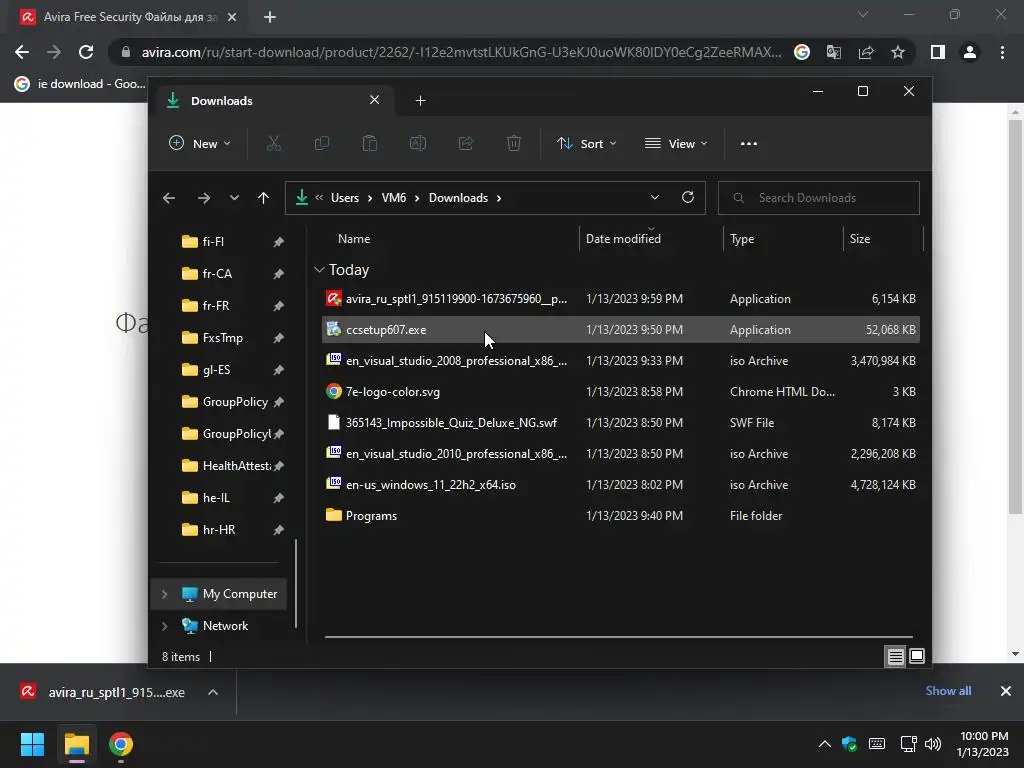Image resolution: width=1024 pixels, height=768 pixels.
Task: Click the Delete trash icon in Explorer
Action: (514, 144)
